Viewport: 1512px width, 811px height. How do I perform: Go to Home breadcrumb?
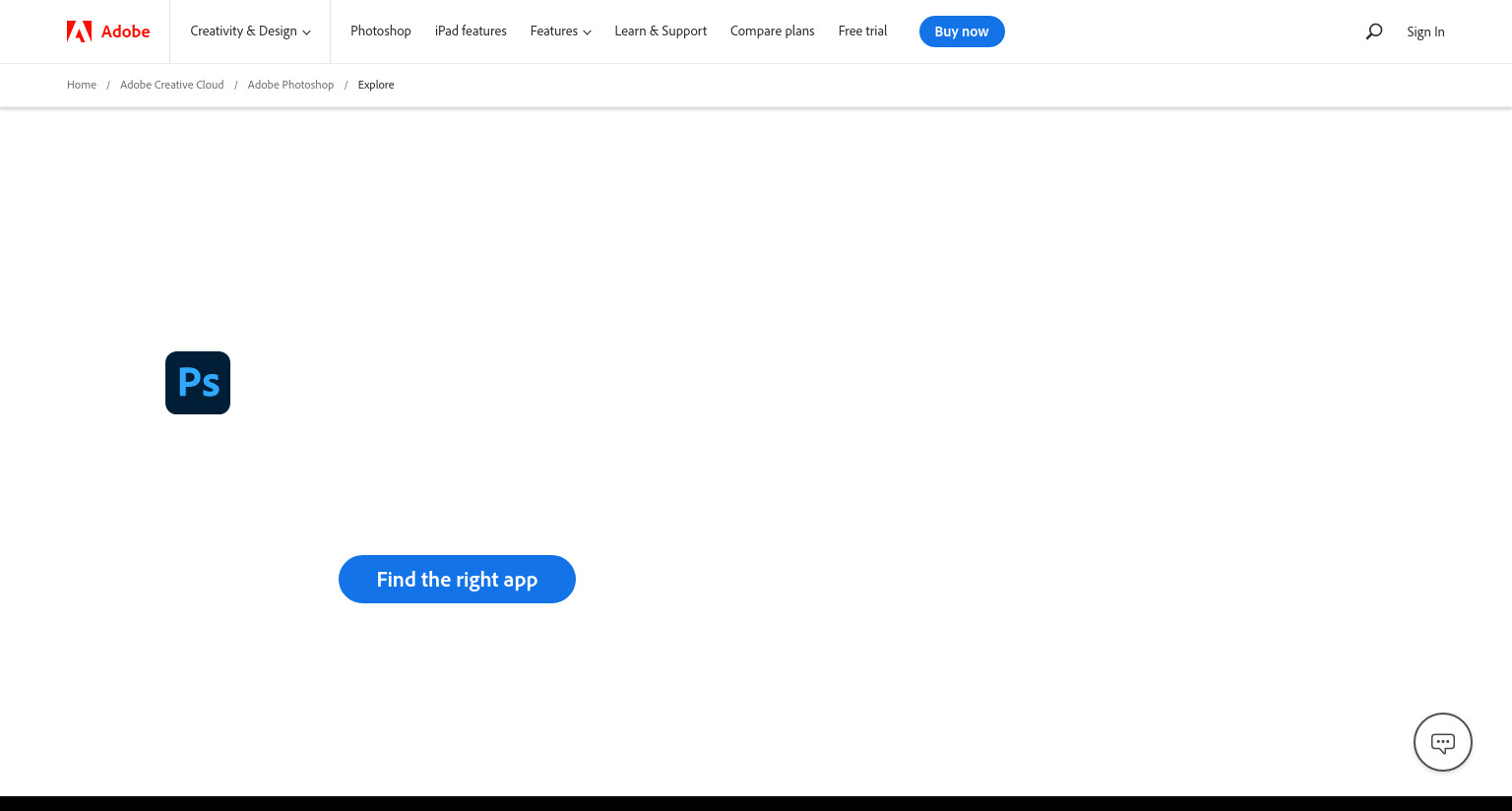pos(82,85)
